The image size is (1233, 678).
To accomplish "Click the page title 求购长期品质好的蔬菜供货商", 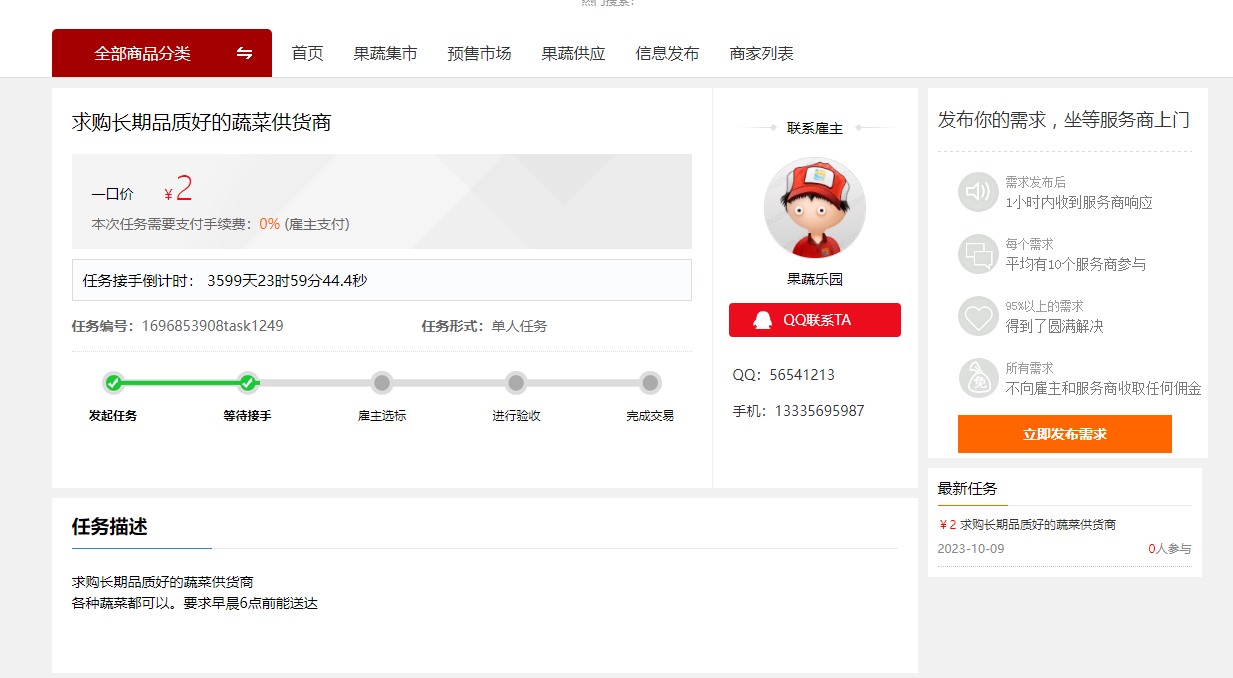I will [201, 122].
